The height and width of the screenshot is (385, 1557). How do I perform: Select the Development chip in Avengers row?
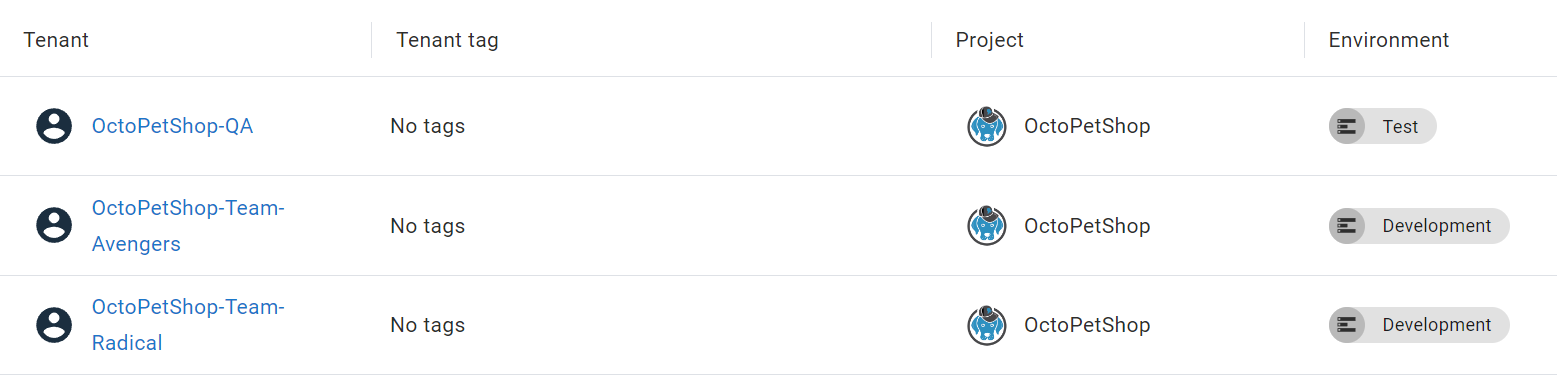[1419, 226]
